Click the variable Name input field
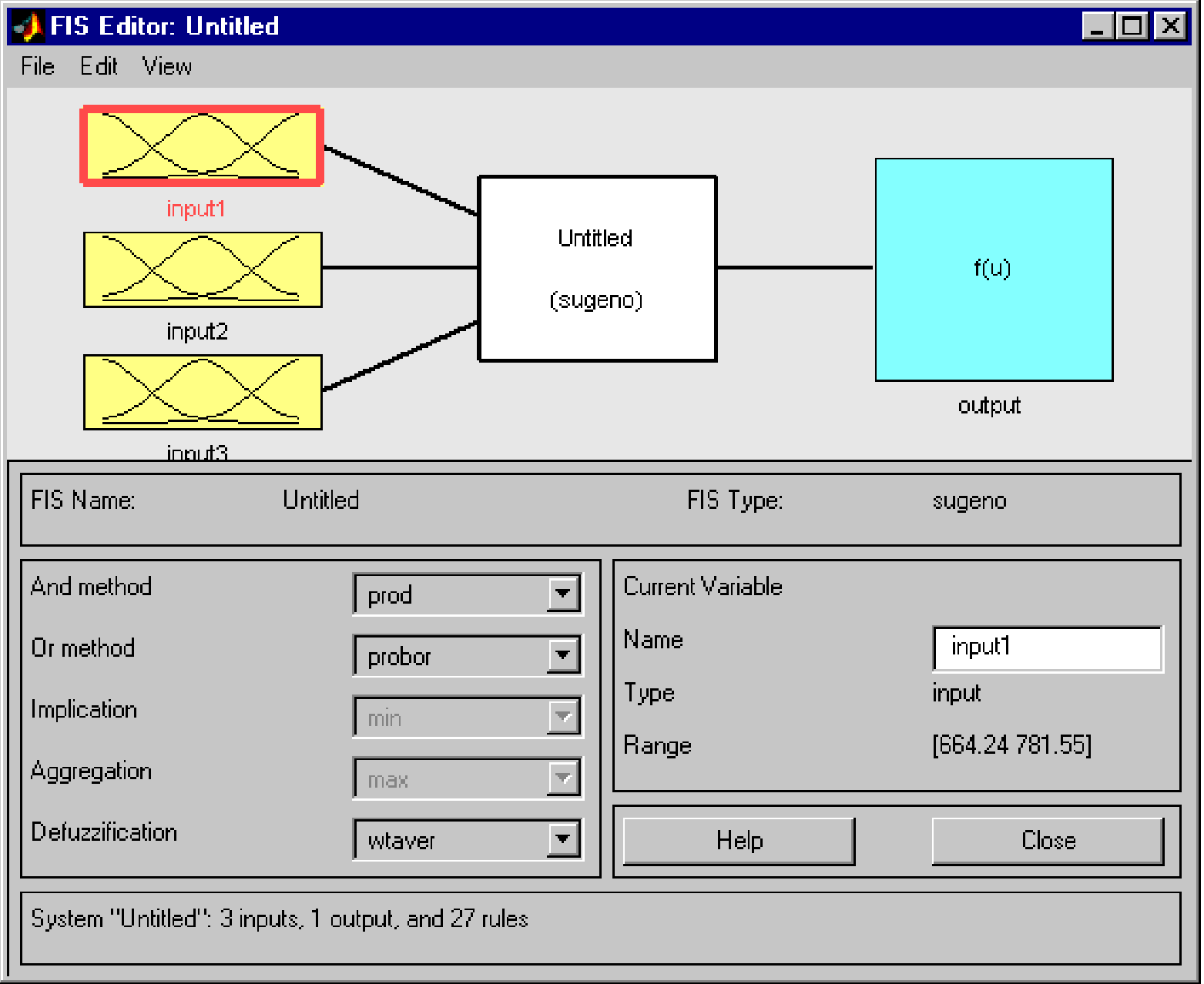The height and width of the screenshot is (984, 1204). (x=1047, y=648)
